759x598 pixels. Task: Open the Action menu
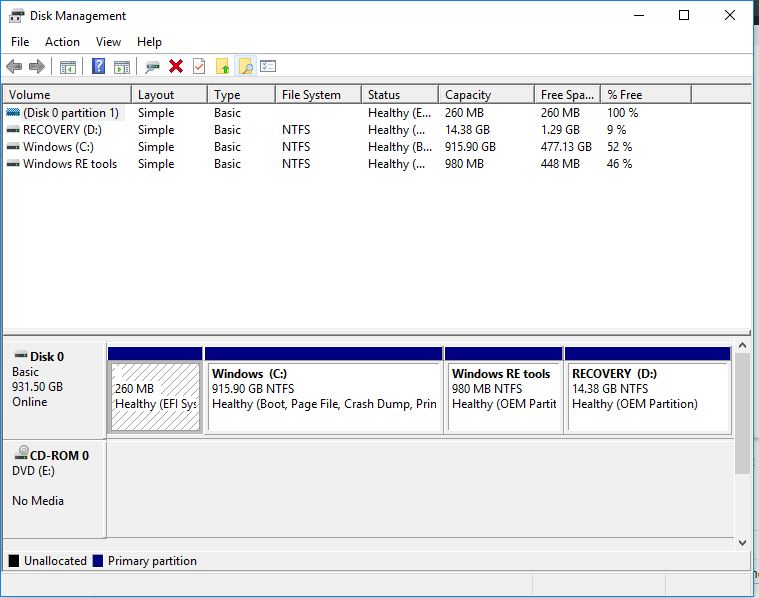coord(62,42)
